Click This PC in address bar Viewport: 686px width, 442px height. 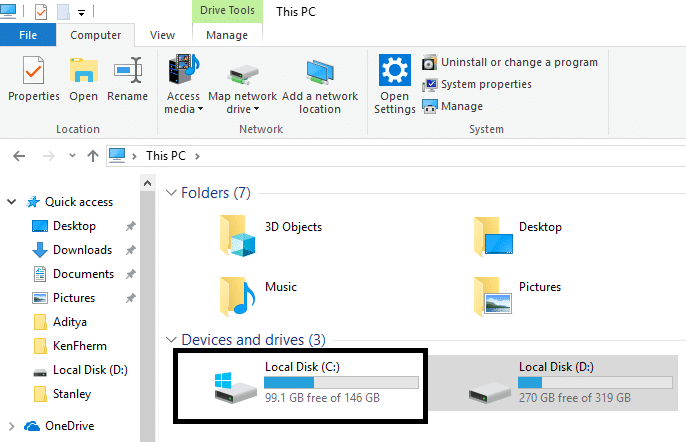pyautogui.click(x=166, y=156)
